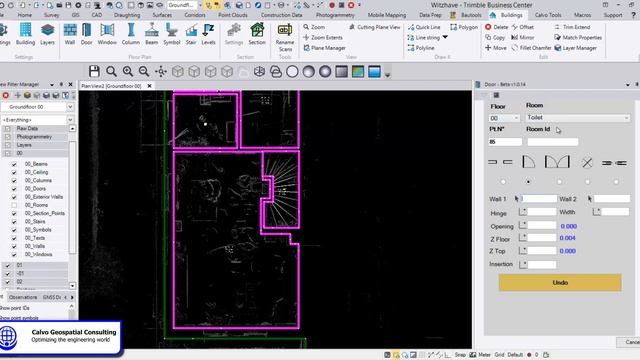
Task: Click the red delete filter icon
Action: pos(6,95)
